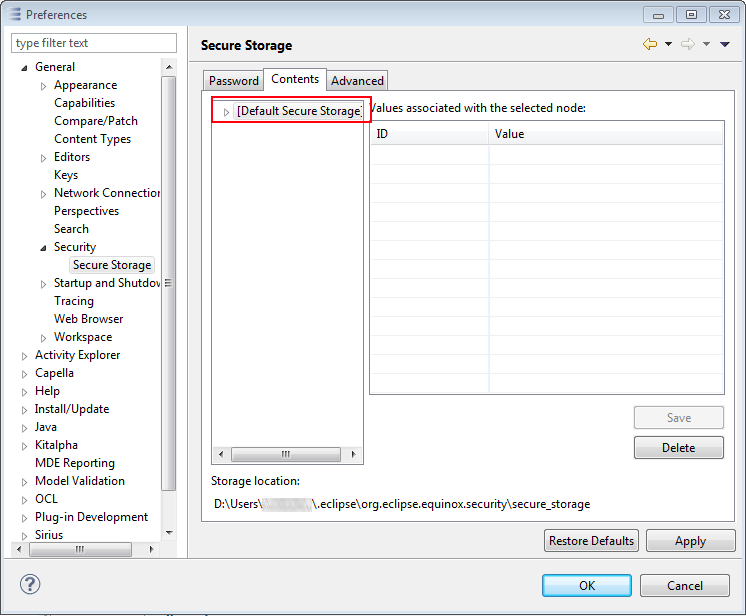Viewport: 746px width, 616px height.
Task: Expand the Appearance tree item
Action: [x=43, y=86]
